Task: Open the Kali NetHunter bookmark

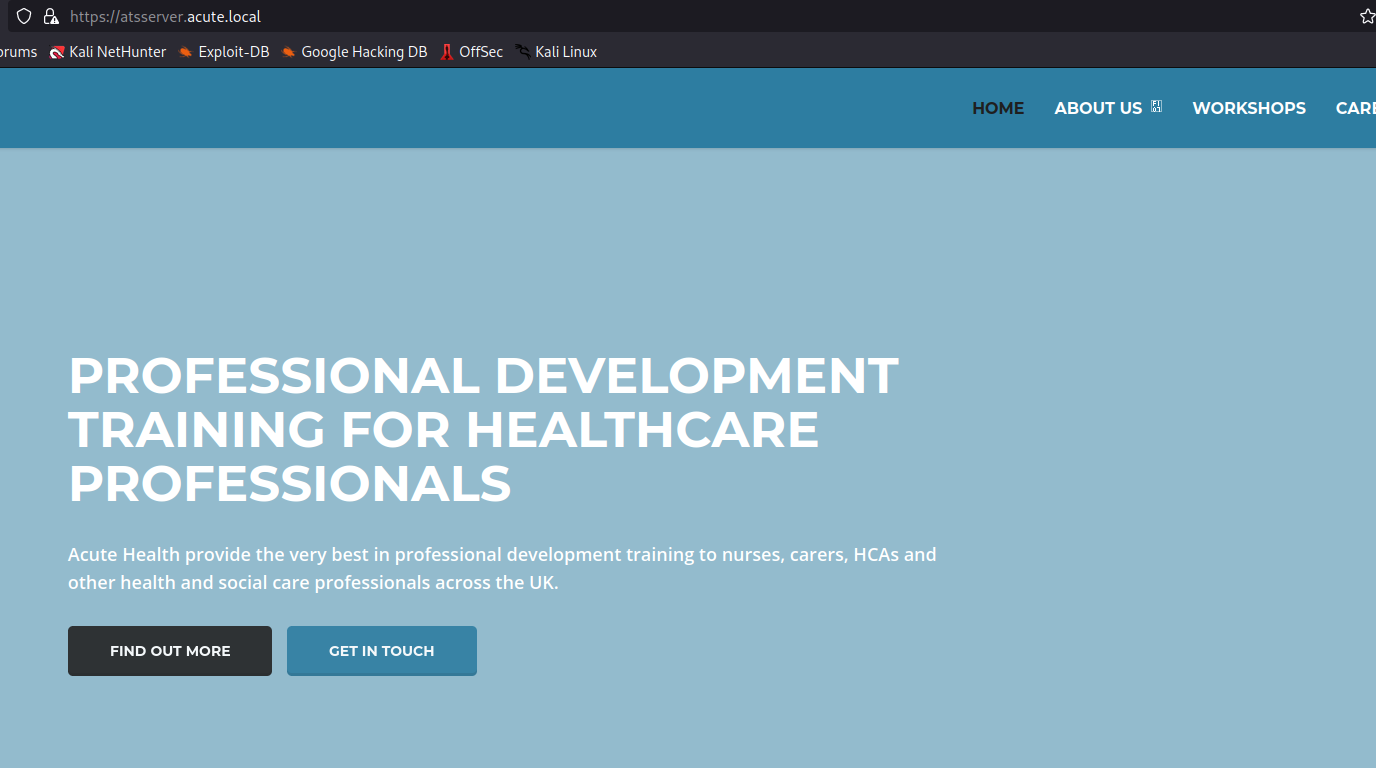Action: (108, 52)
